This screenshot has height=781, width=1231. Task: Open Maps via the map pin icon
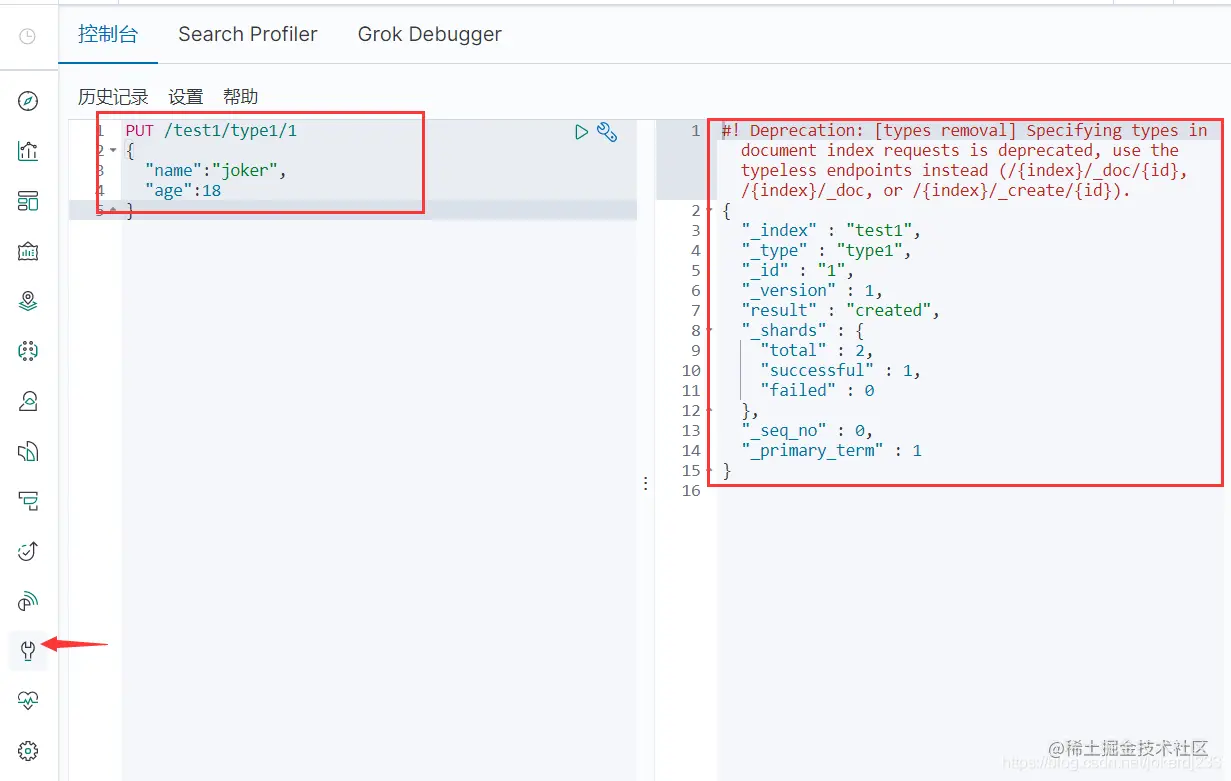[x=28, y=301]
